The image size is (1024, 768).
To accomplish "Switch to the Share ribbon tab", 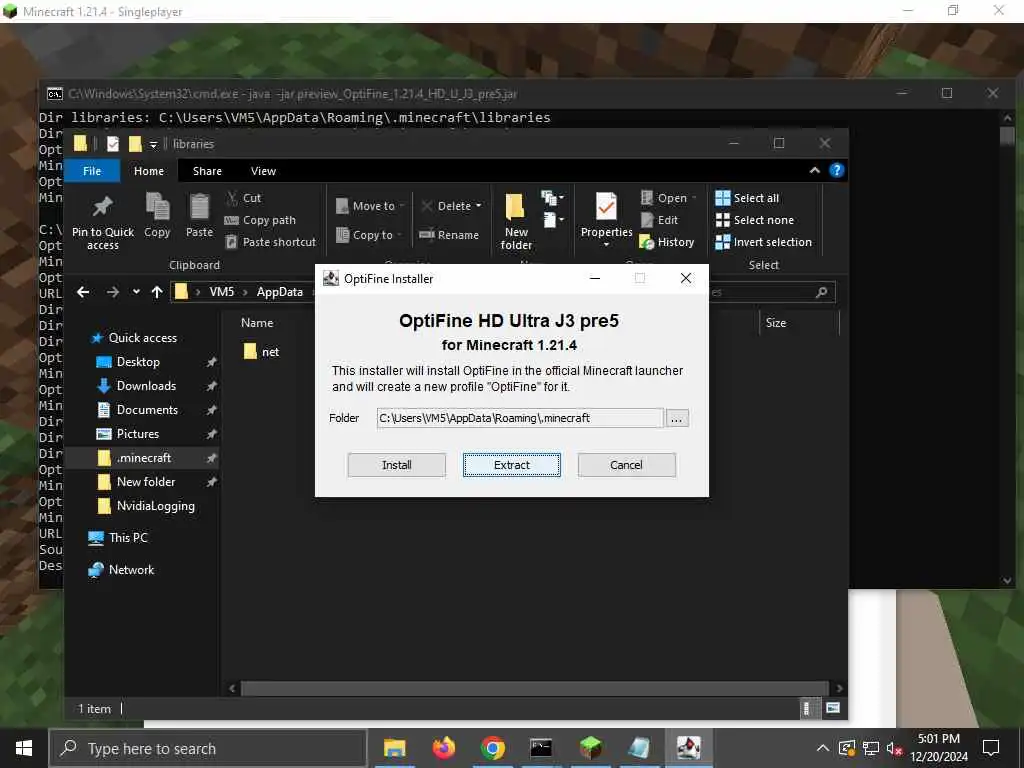I will tap(207, 171).
